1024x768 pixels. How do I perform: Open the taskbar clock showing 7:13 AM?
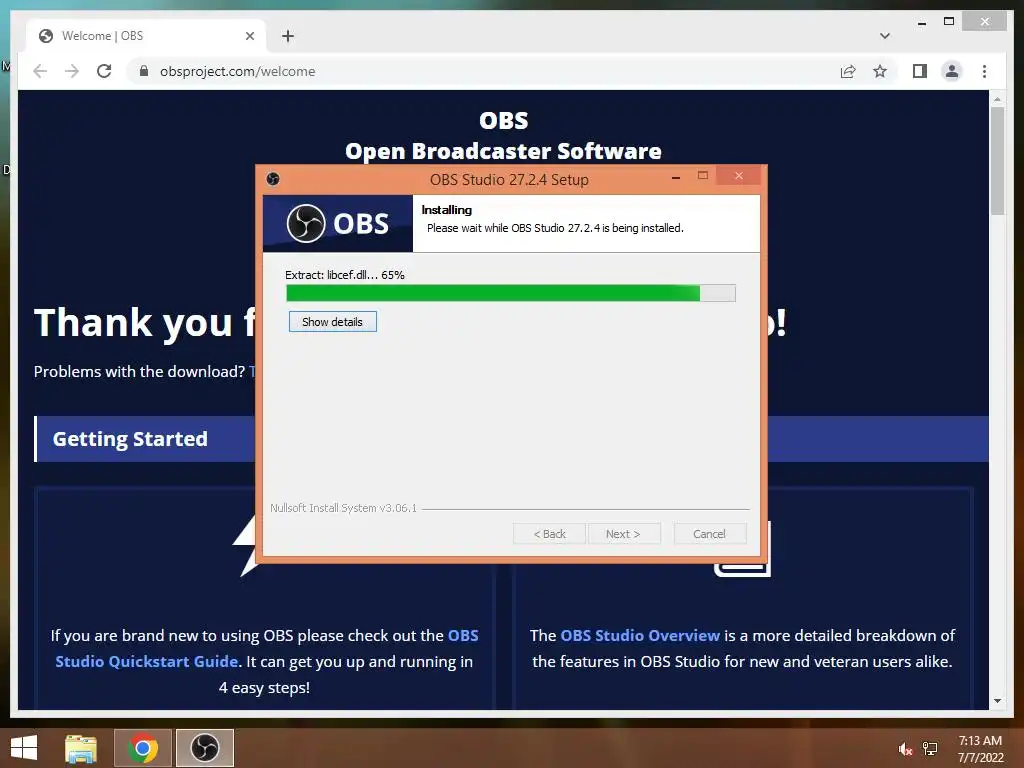pyautogui.click(x=980, y=749)
